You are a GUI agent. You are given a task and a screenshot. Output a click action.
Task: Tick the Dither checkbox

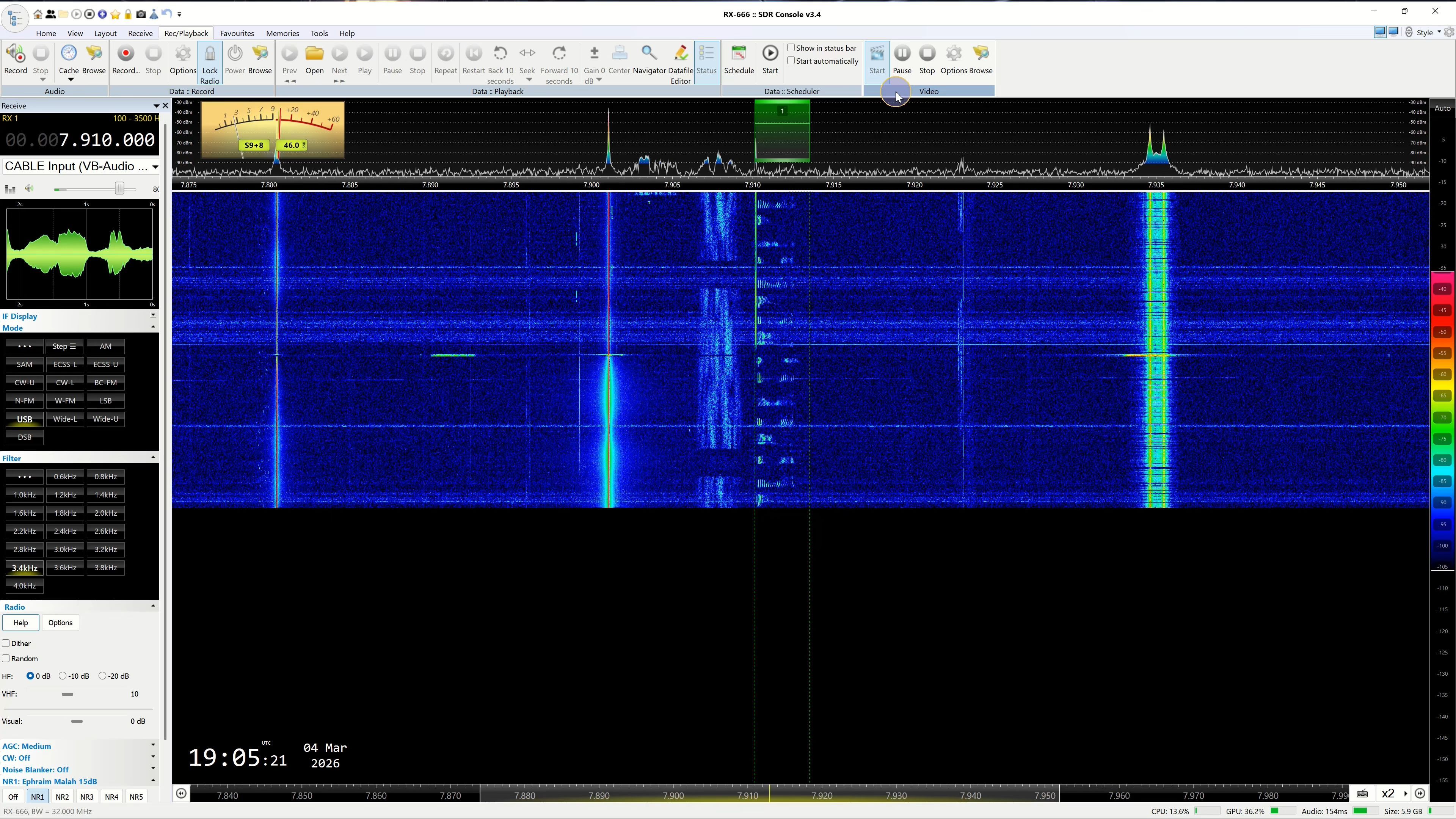6,643
